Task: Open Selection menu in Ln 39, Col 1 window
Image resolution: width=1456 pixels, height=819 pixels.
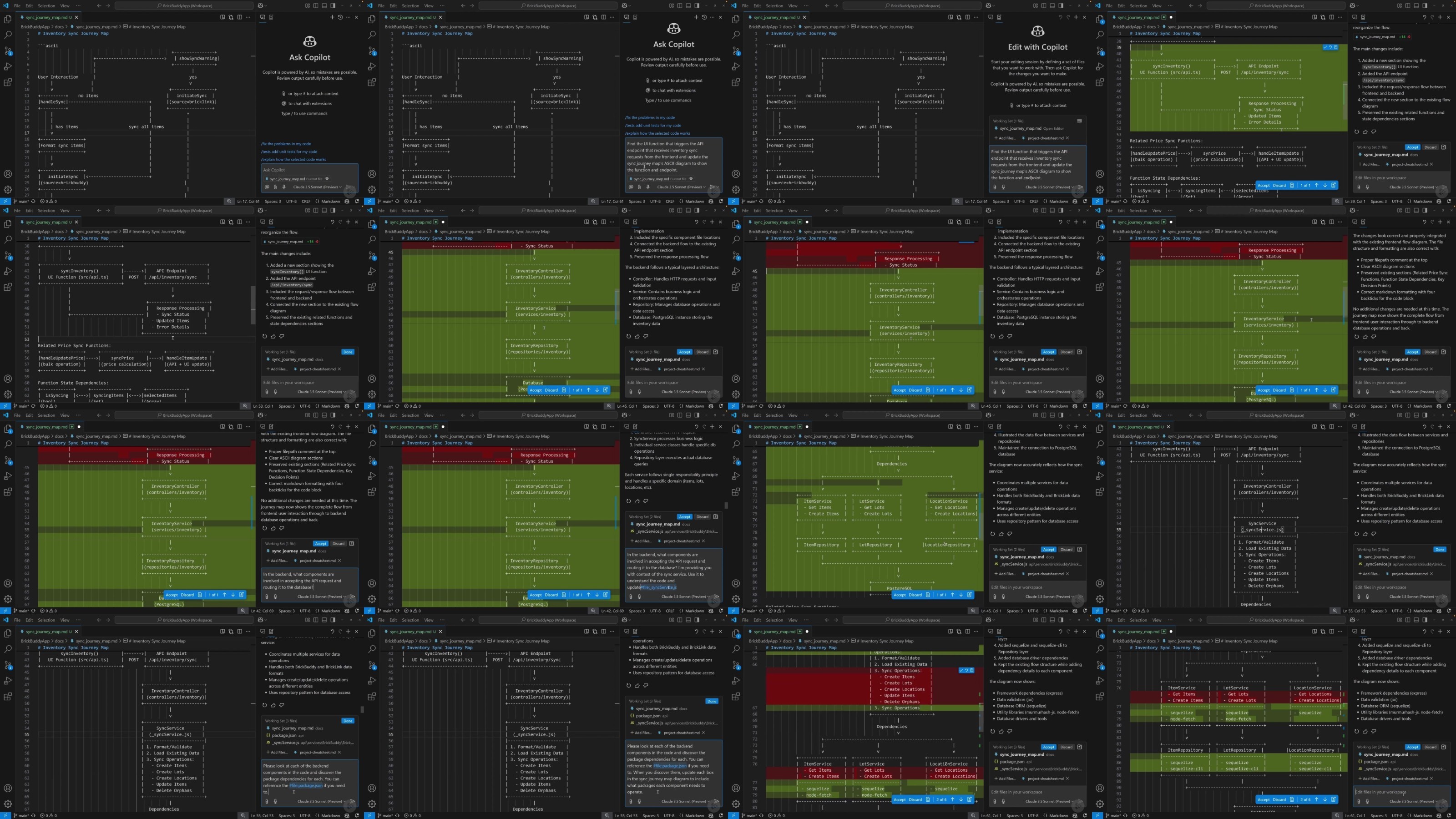Action: coord(1138,5)
